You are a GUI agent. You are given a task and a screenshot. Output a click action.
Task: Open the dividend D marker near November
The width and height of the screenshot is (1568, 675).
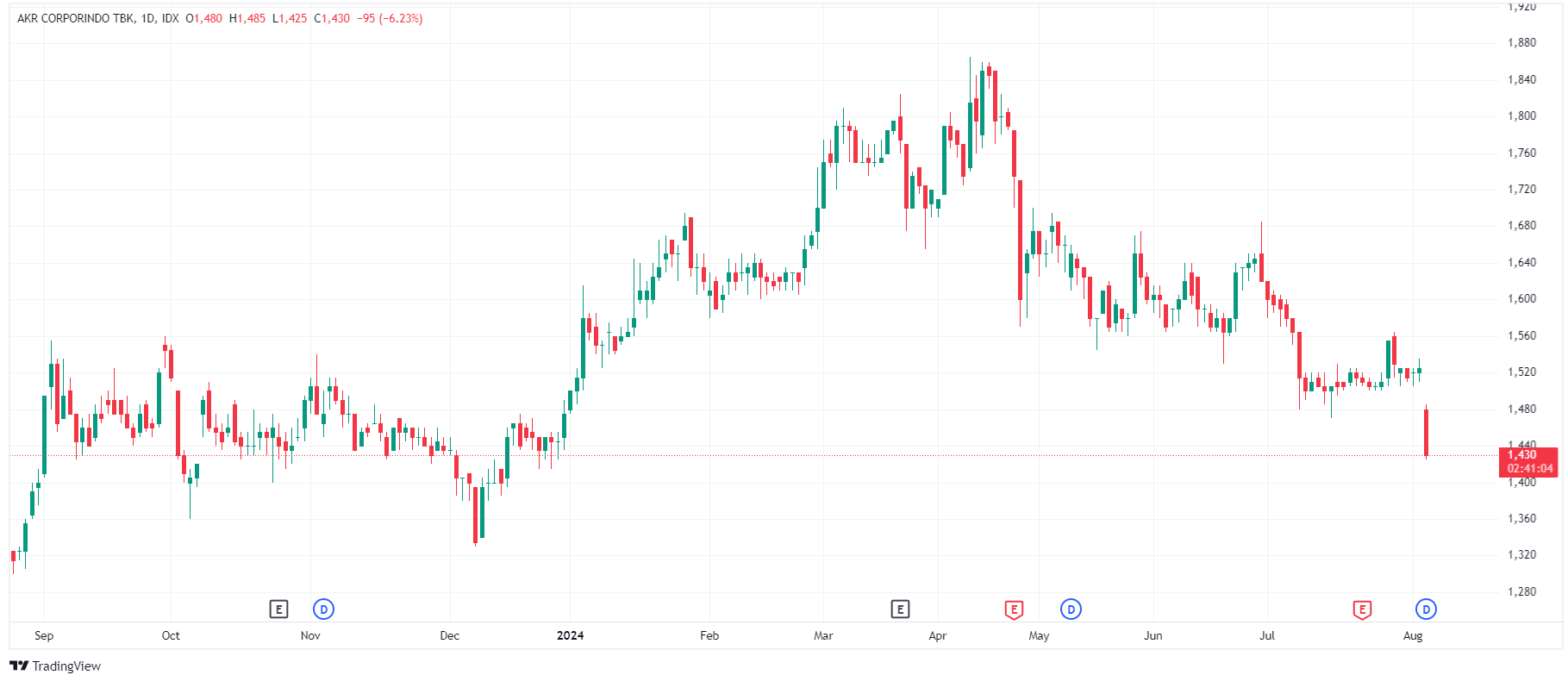click(323, 609)
